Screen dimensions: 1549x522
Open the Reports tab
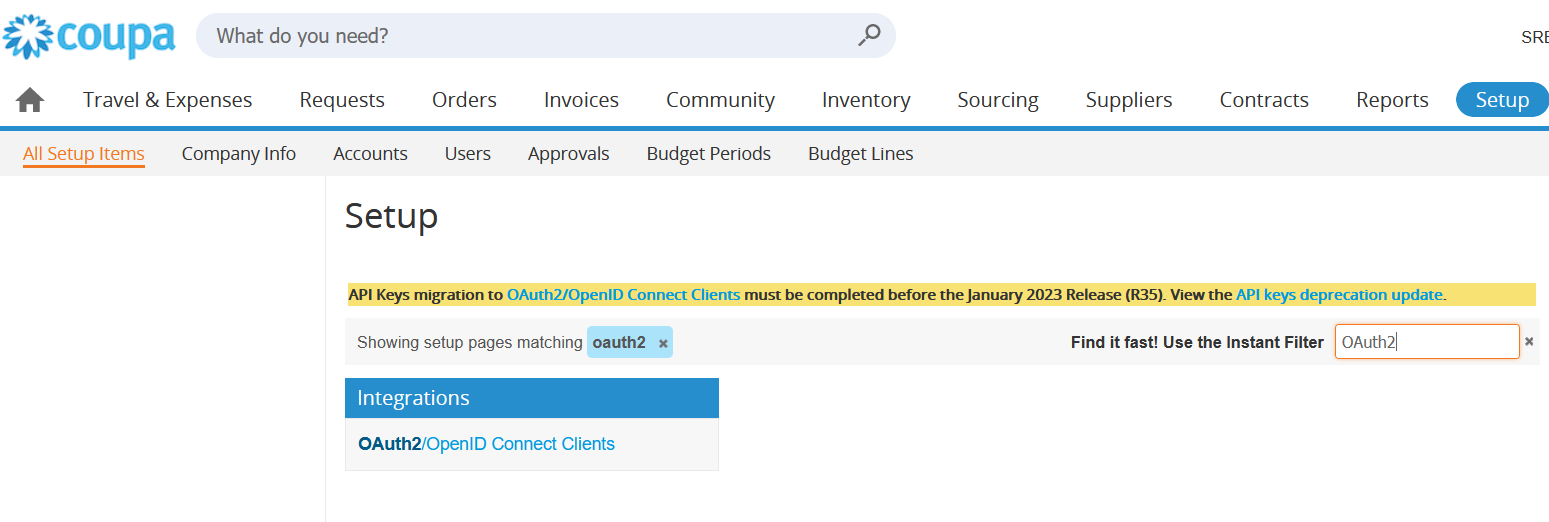[1392, 100]
